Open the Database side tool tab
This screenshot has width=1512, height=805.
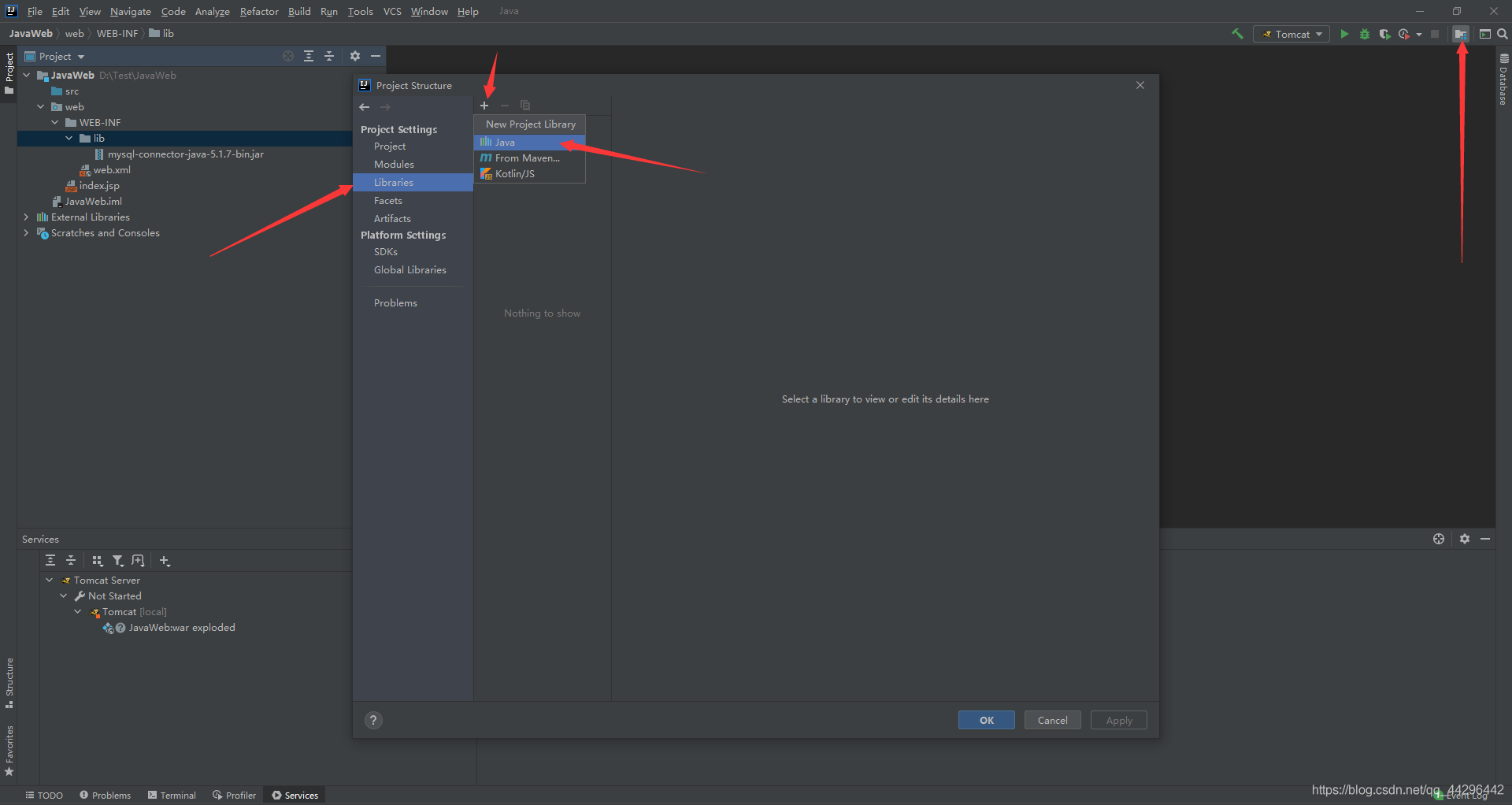[1503, 79]
